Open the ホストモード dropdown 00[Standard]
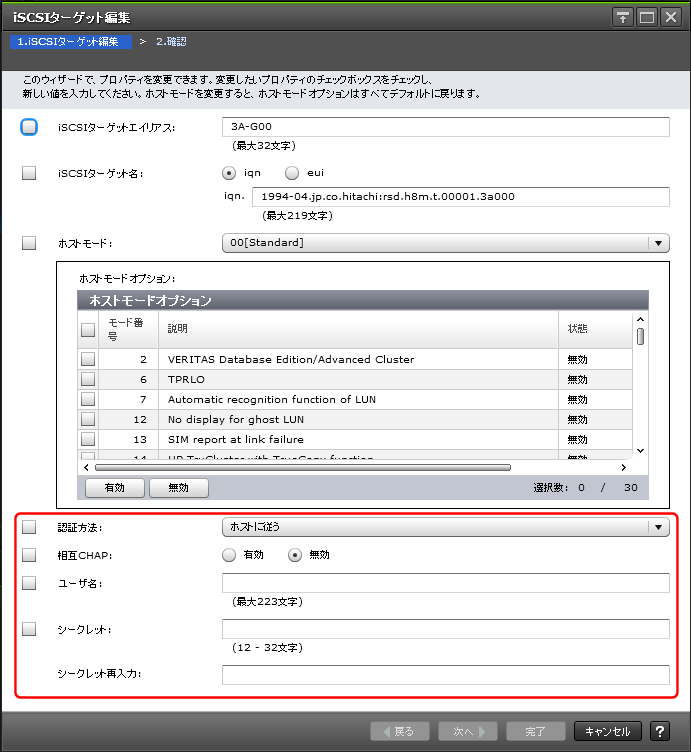The width and height of the screenshot is (691, 752). pos(445,243)
